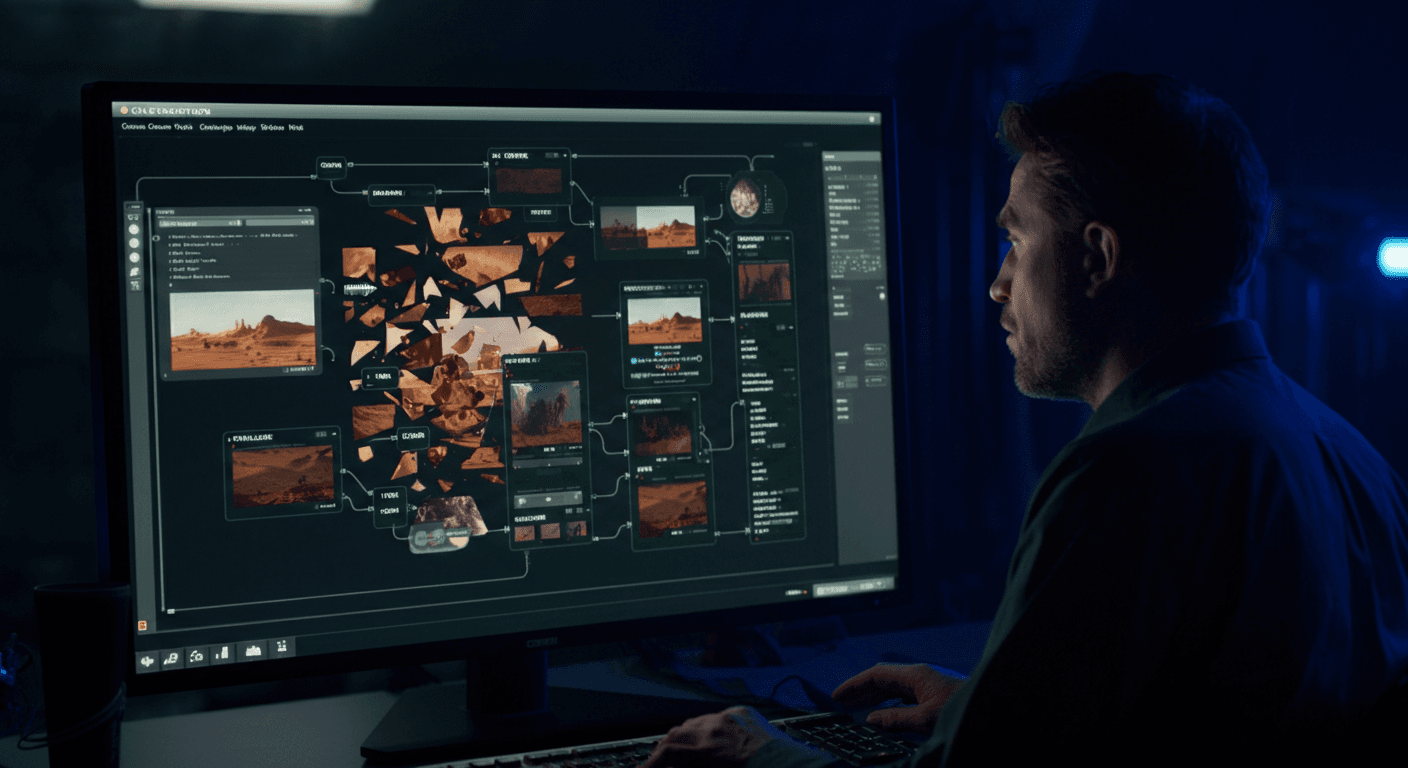Click the orange dot icon in the title bar
1408x768 pixels.
click(x=123, y=109)
